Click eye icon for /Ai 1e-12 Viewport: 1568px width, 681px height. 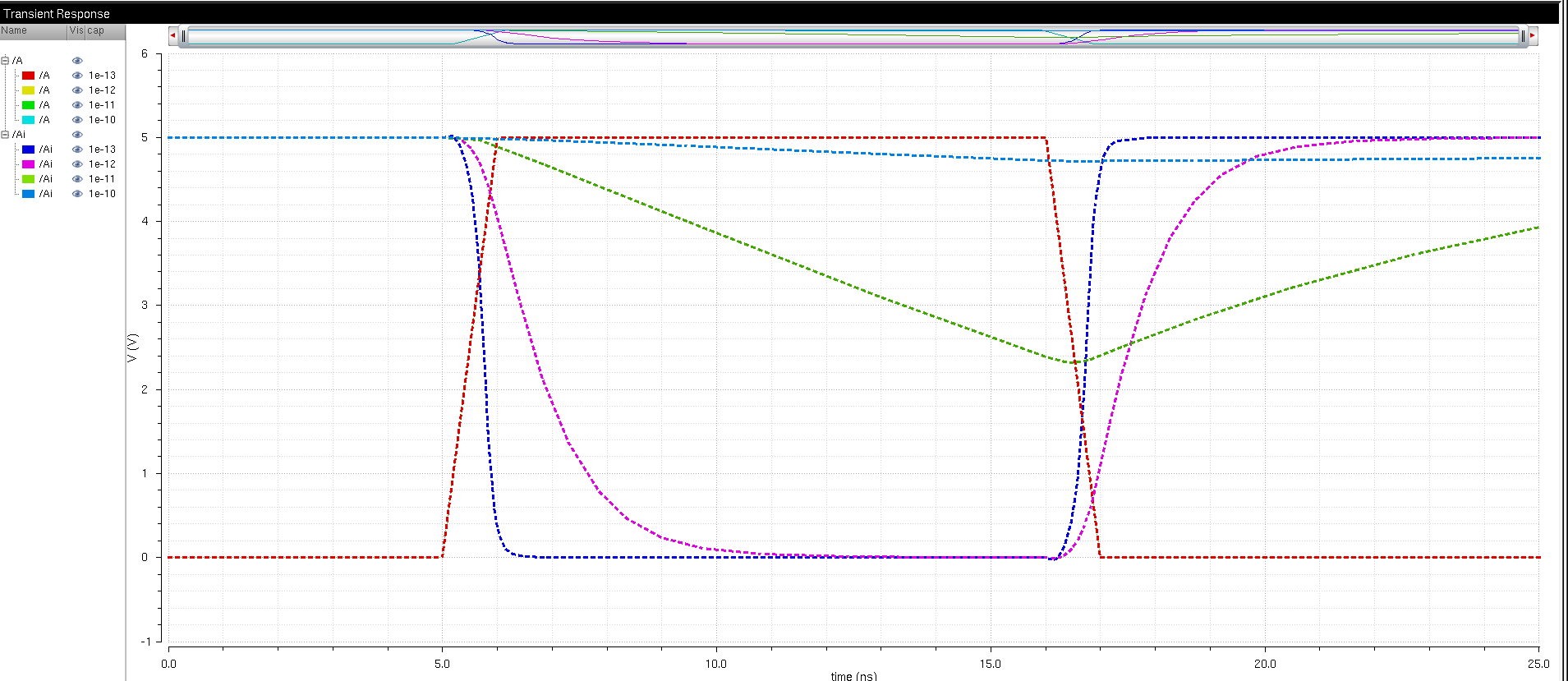click(x=77, y=164)
